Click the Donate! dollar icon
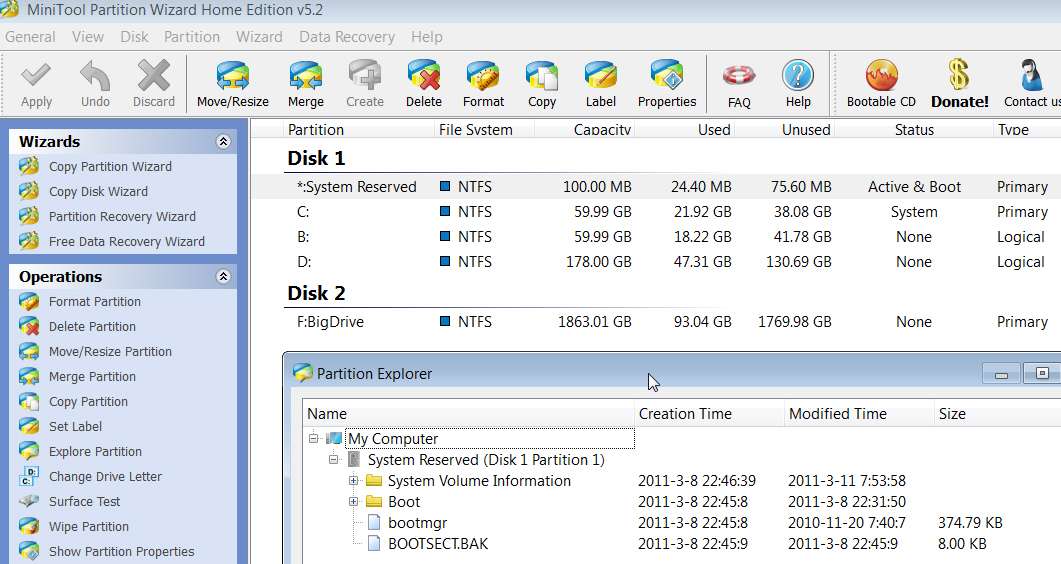 click(959, 75)
